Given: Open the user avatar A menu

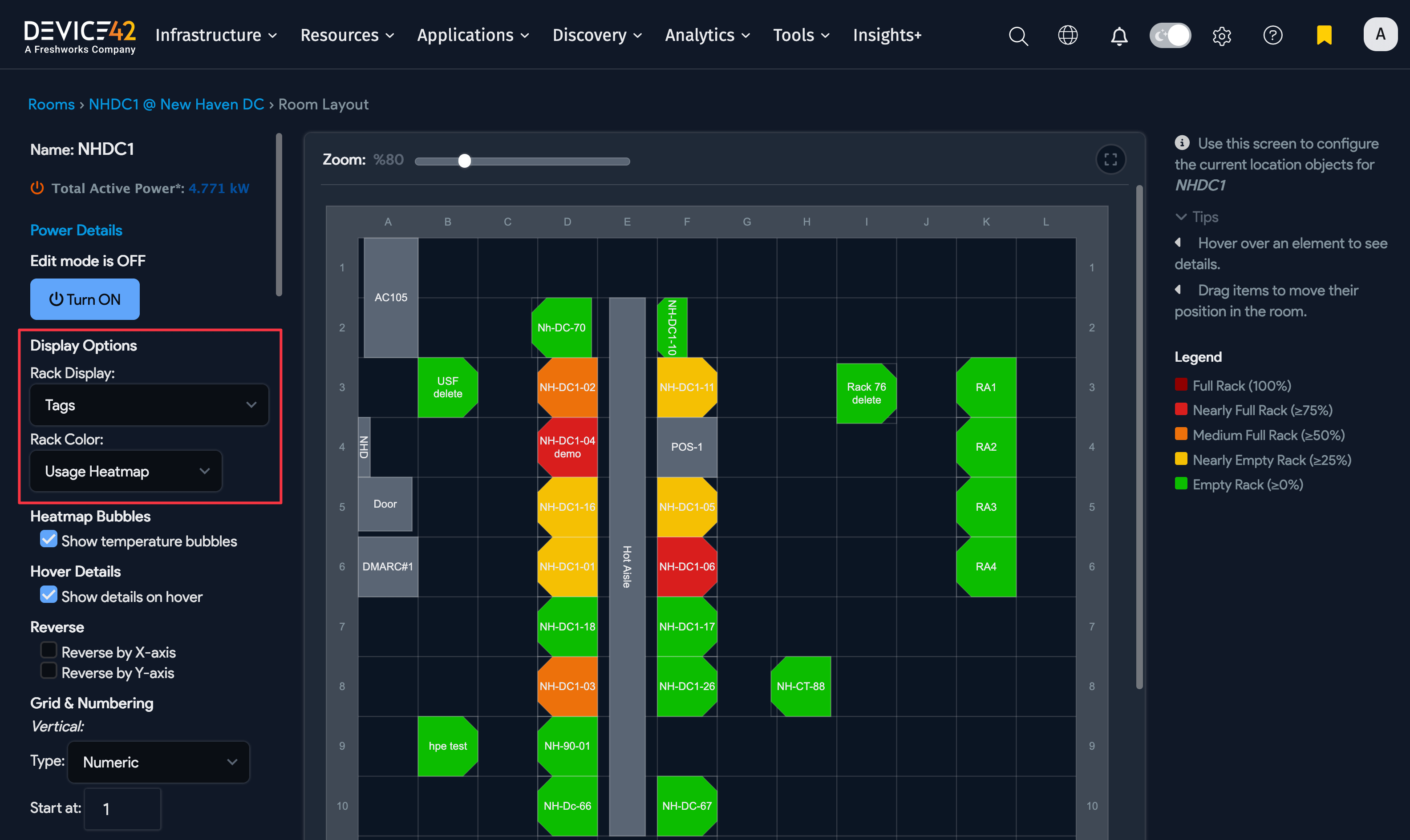Looking at the screenshot, I should 1380,35.
